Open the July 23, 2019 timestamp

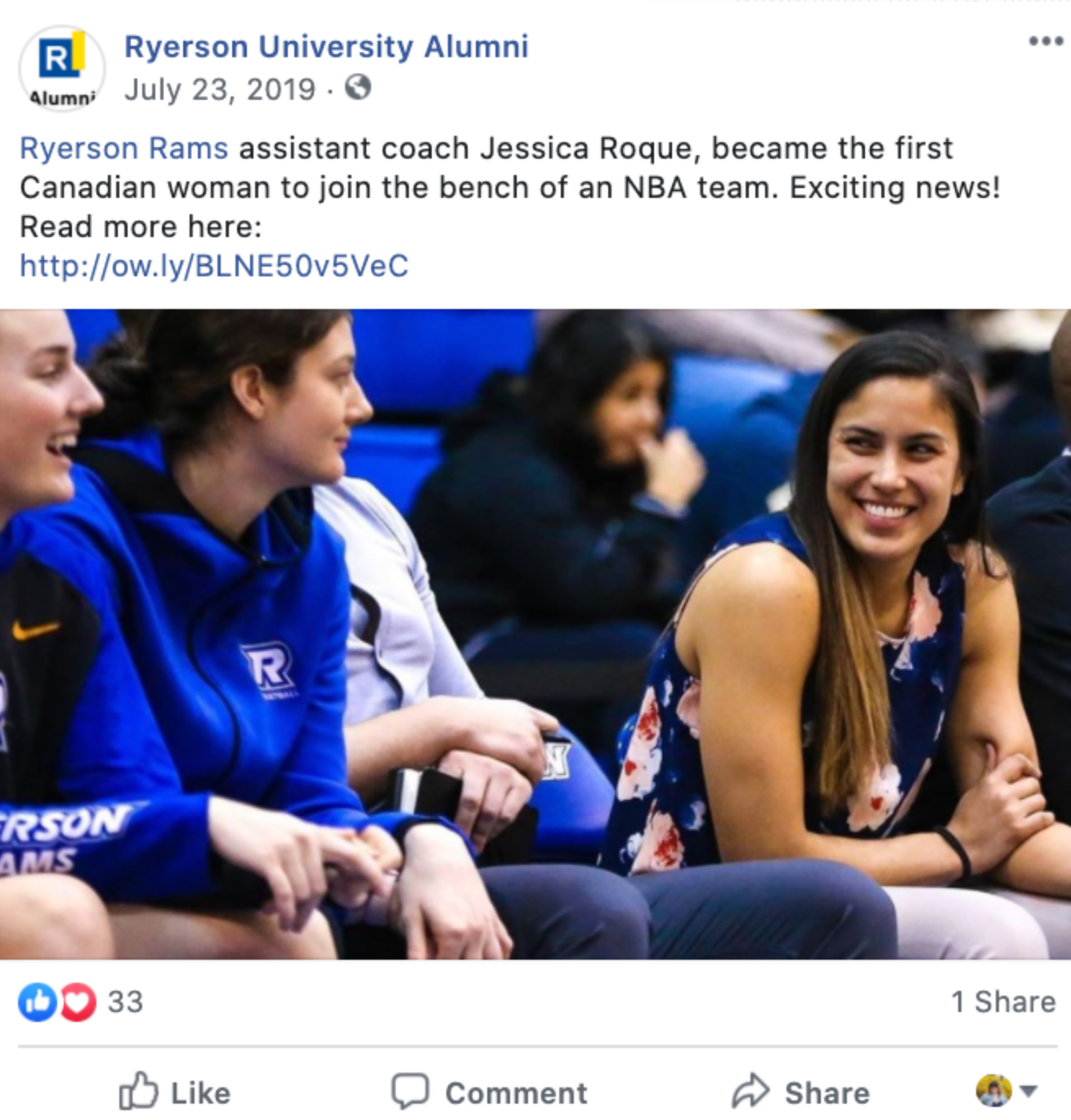[220, 88]
